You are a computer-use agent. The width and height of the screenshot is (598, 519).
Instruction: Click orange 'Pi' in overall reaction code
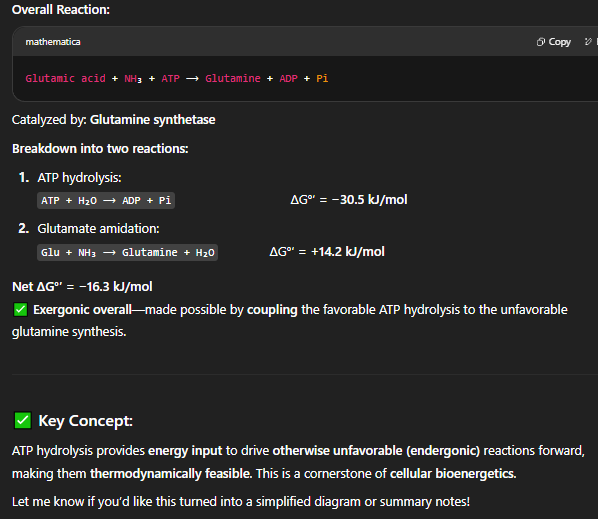[322, 79]
